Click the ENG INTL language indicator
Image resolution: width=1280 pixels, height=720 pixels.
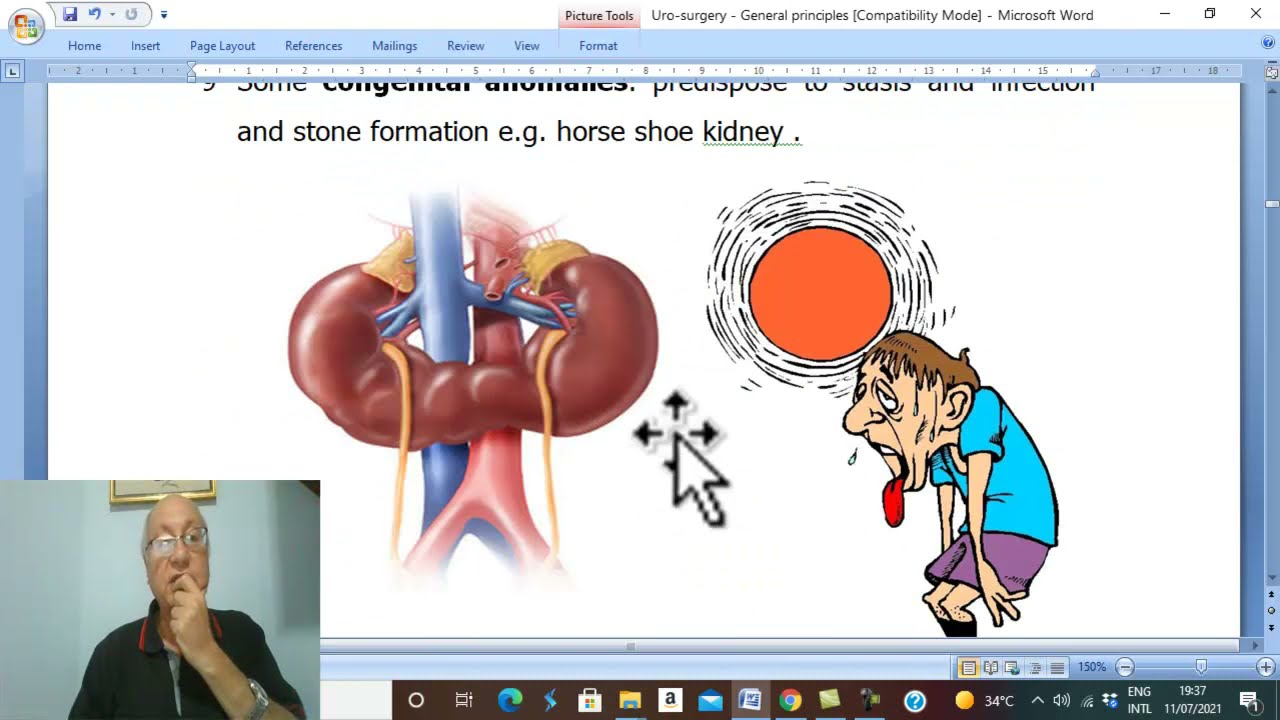(1139, 700)
